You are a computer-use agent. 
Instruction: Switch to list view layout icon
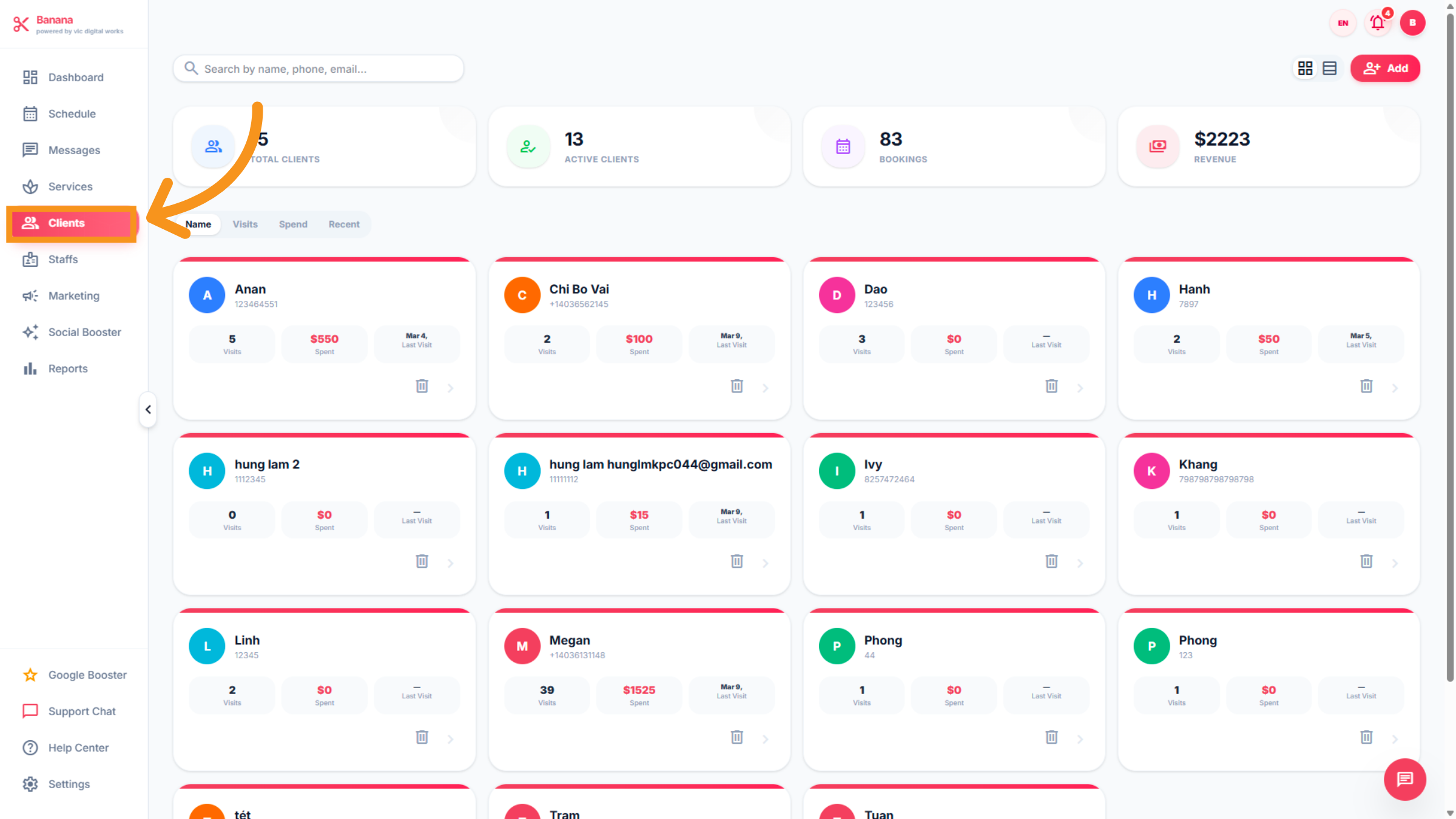[x=1329, y=68]
